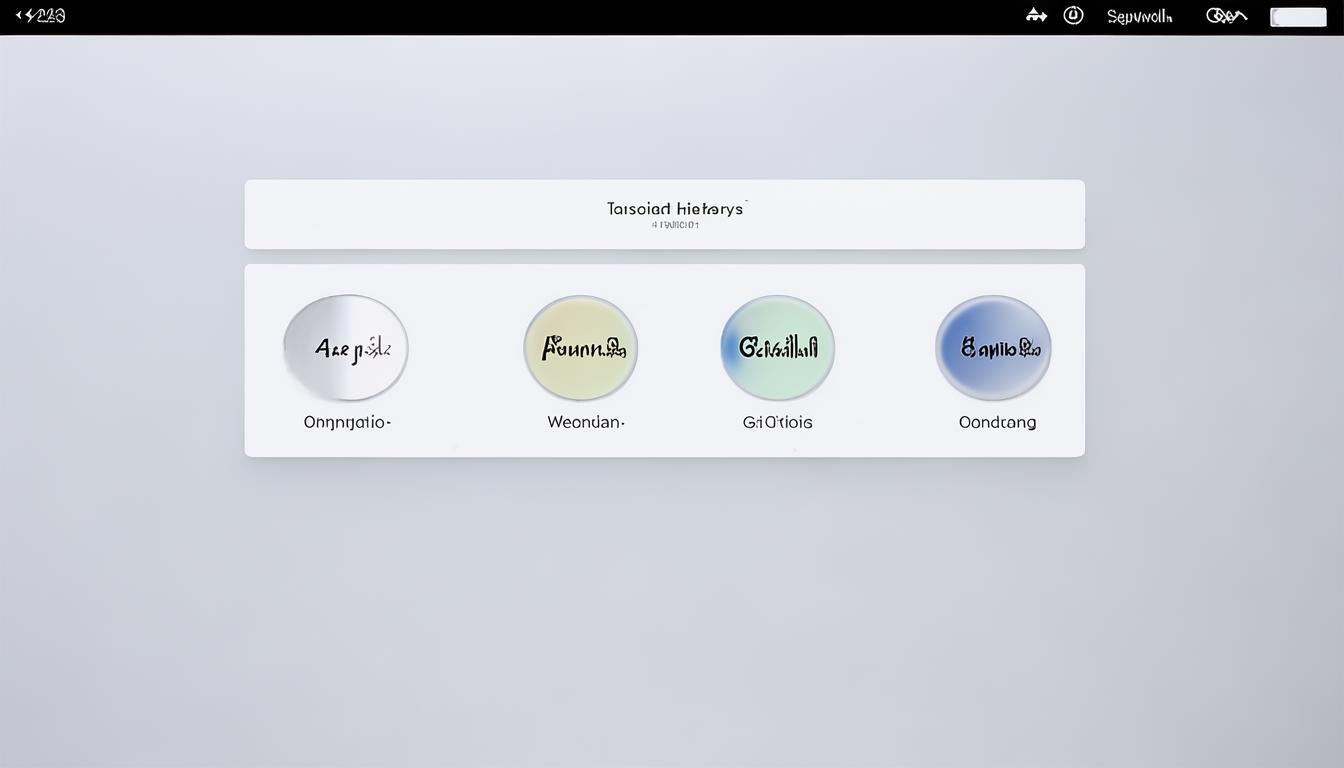Select the "Gi O'tiois" label
Viewport: 1344px width, 768px height.
click(x=778, y=422)
